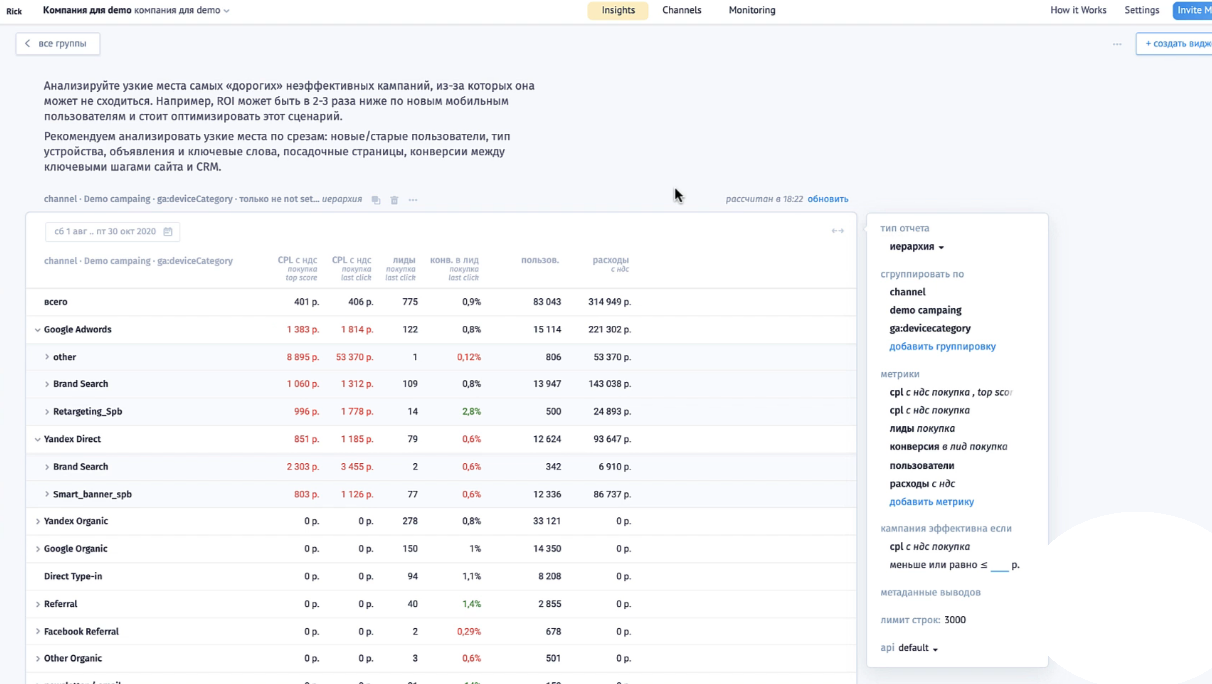Click всего row label

(x=56, y=302)
